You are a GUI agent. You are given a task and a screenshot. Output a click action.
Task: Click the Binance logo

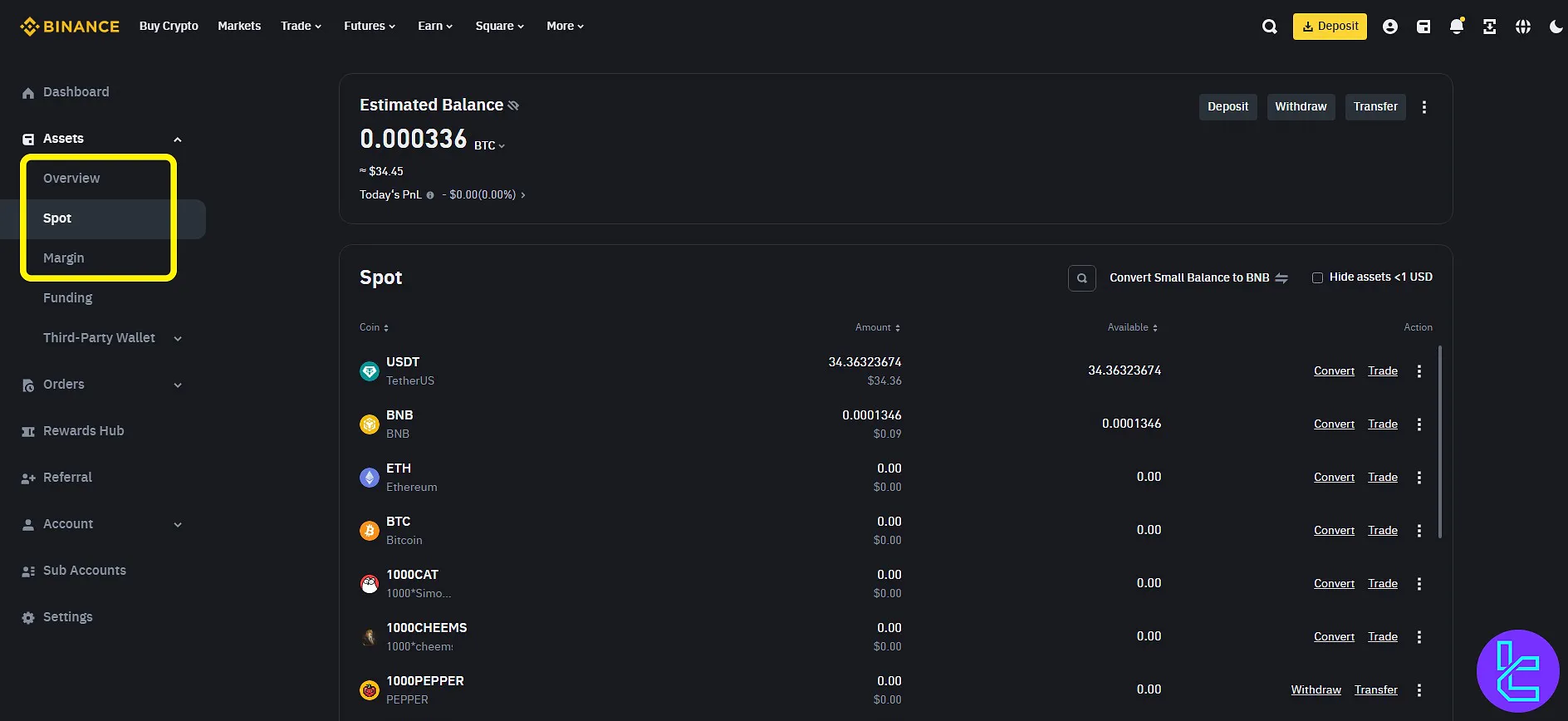click(70, 27)
